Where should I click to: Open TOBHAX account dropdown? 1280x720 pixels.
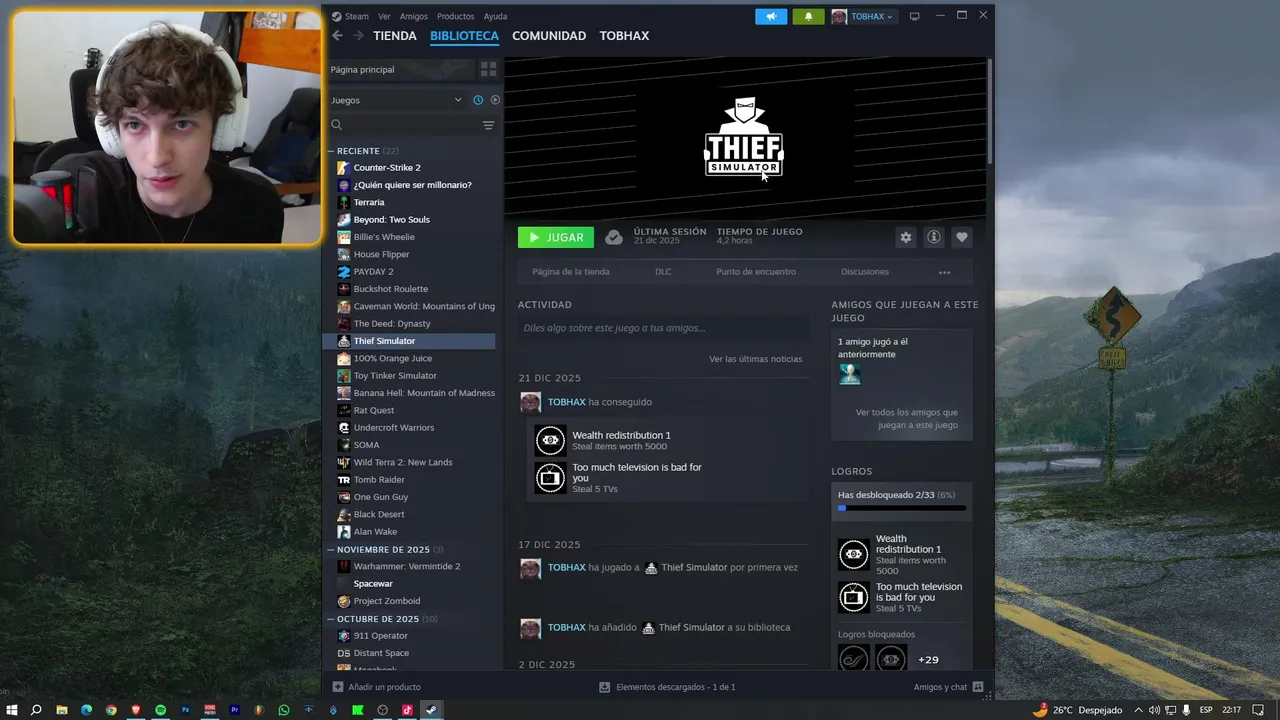(863, 16)
